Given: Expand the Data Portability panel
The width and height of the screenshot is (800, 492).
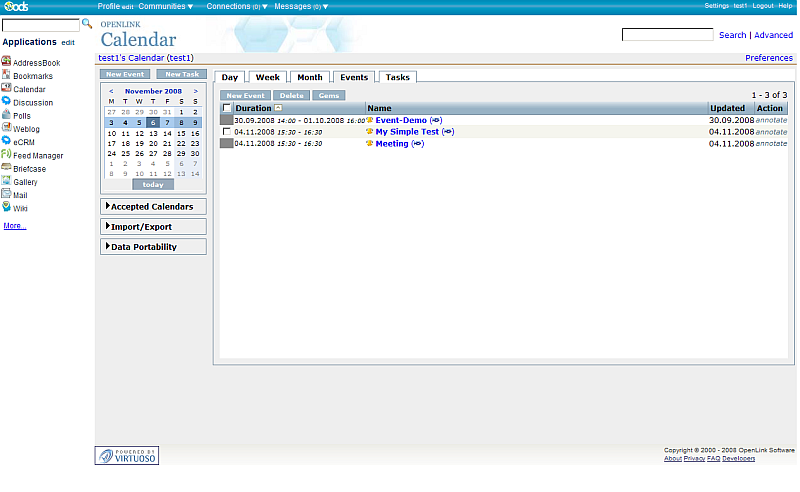Looking at the screenshot, I should 153,246.
